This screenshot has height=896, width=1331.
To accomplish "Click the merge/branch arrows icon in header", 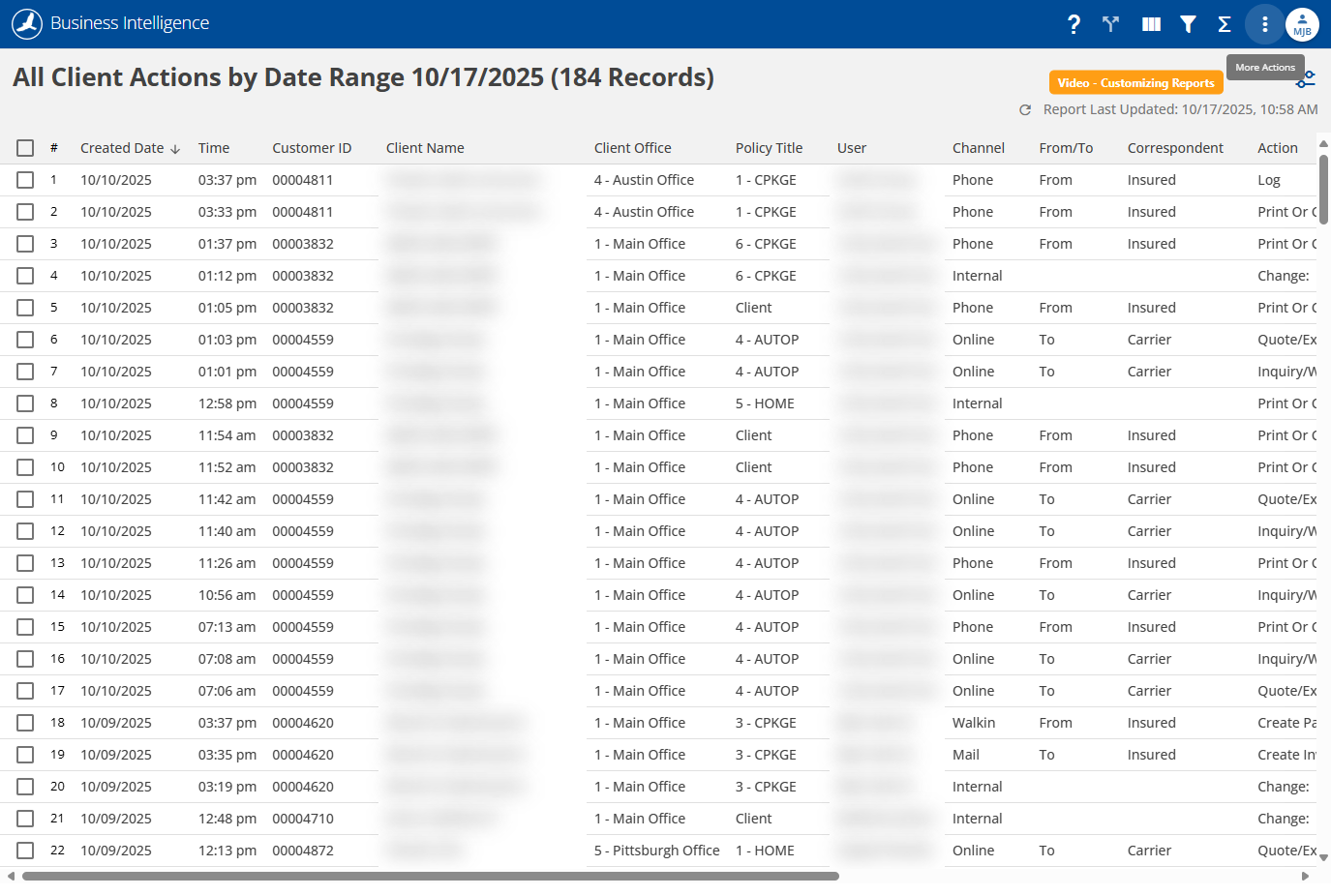I will pyautogui.click(x=1110, y=24).
